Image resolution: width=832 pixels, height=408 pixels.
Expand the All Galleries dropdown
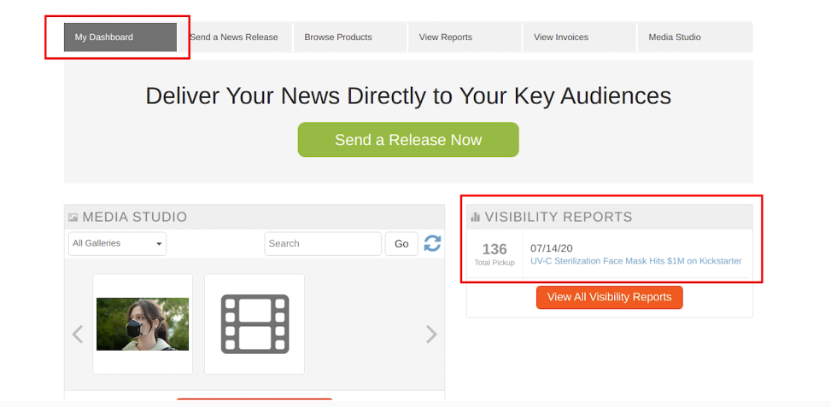click(117, 243)
